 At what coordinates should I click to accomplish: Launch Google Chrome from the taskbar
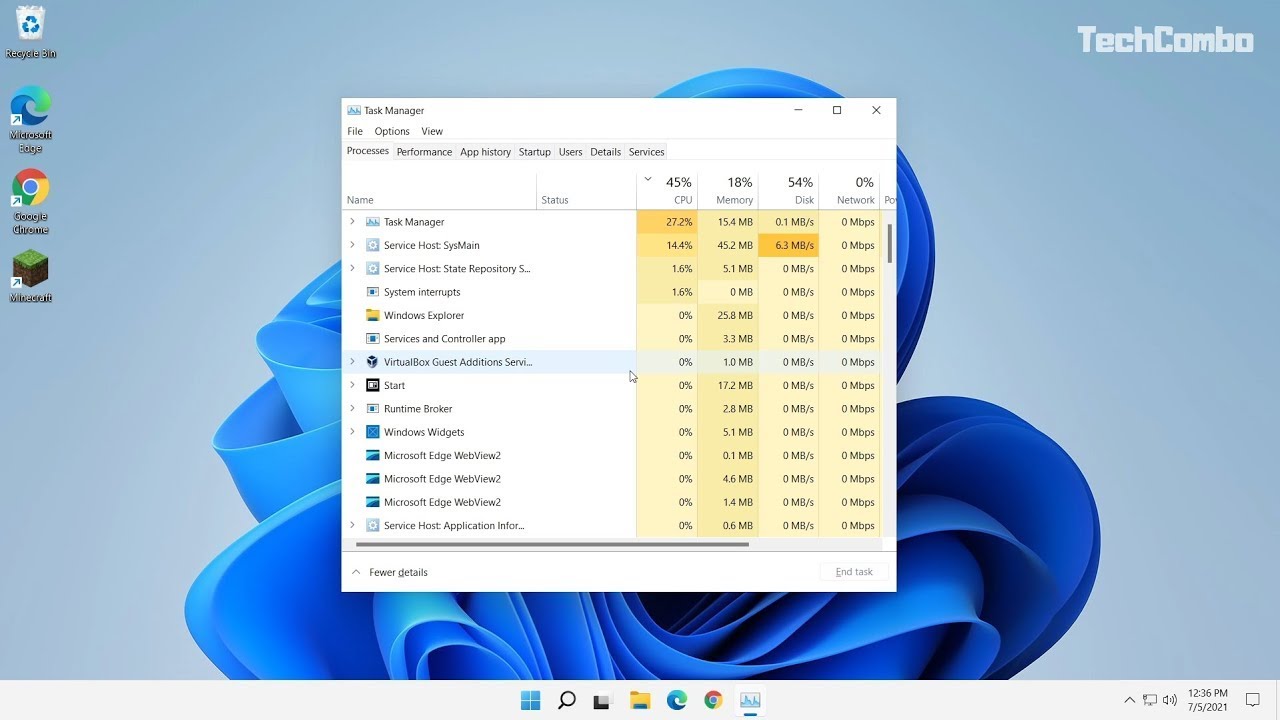click(713, 700)
